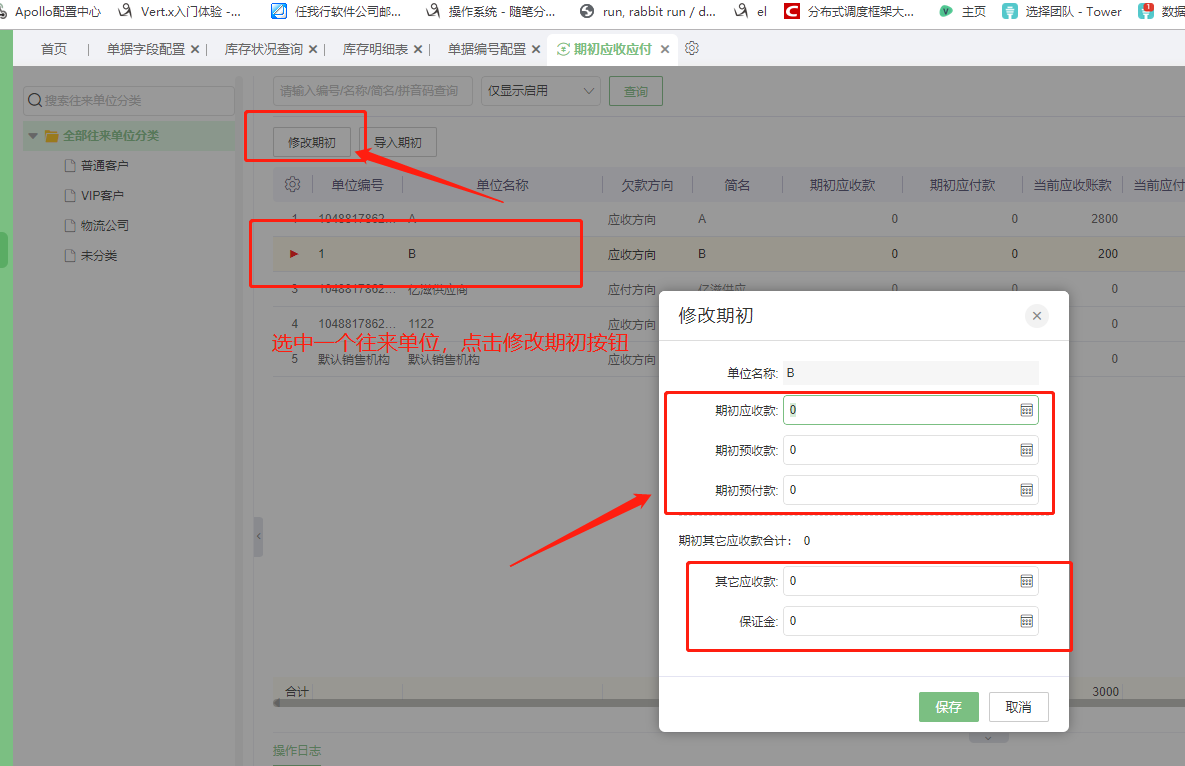Click the 查询 button
The image size is (1185, 766).
[x=636, y=91]
